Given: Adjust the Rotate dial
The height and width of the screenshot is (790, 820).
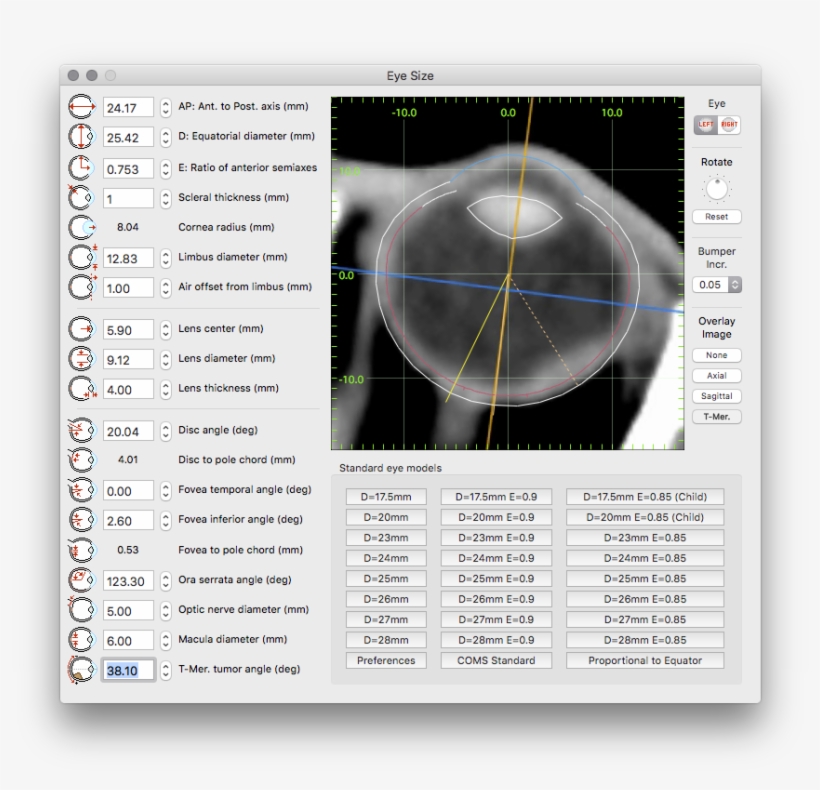Looking at the screenshot, I should [x=716, y=189].
